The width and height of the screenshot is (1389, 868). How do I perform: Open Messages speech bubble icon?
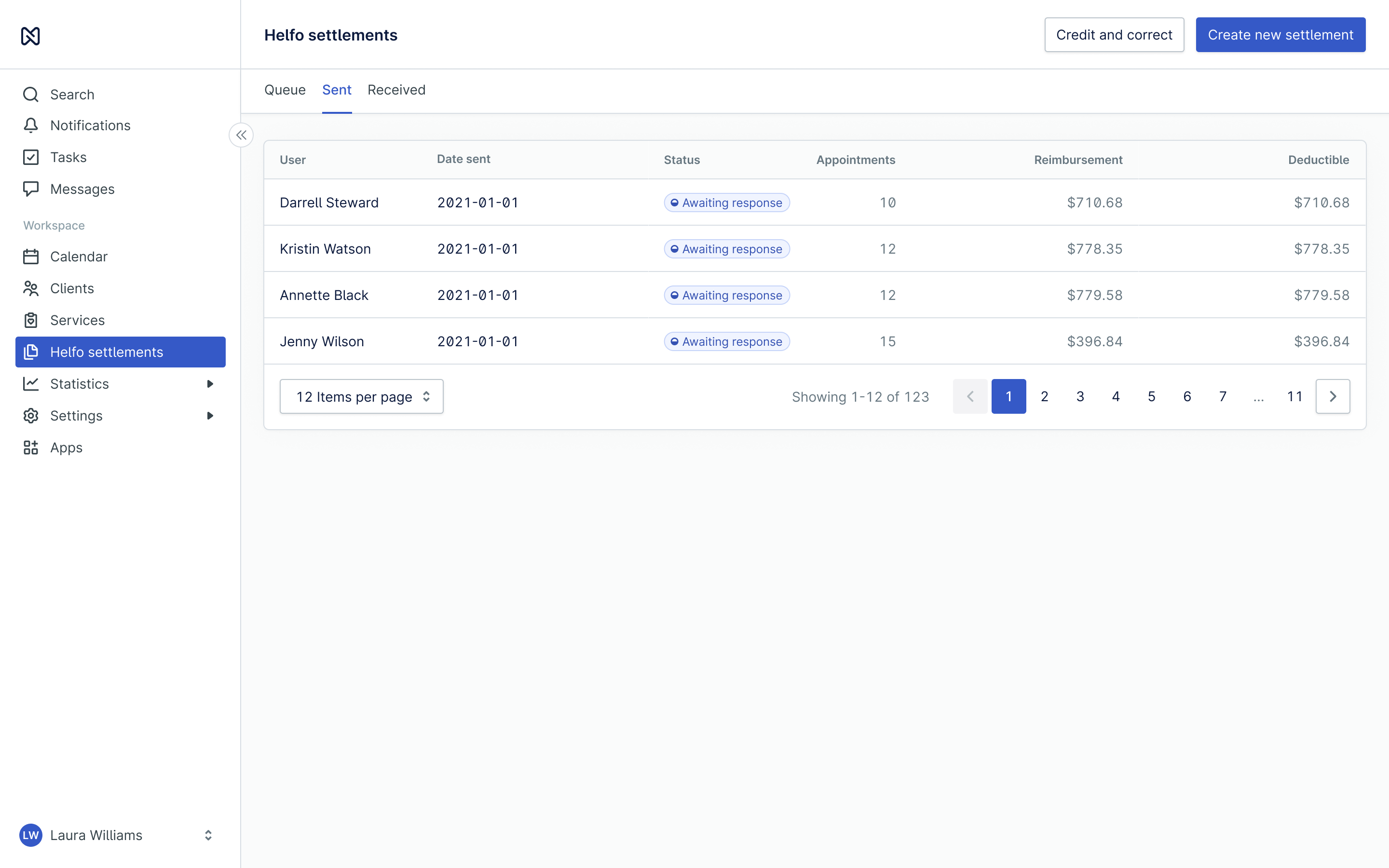click(x=30, y=189)
